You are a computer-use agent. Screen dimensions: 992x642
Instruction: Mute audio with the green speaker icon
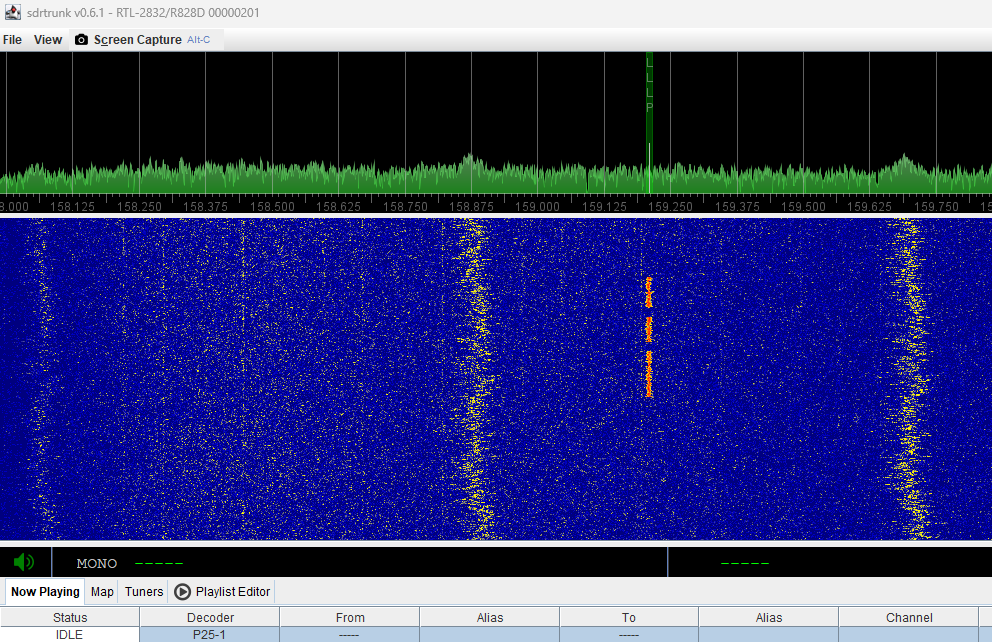24,562
